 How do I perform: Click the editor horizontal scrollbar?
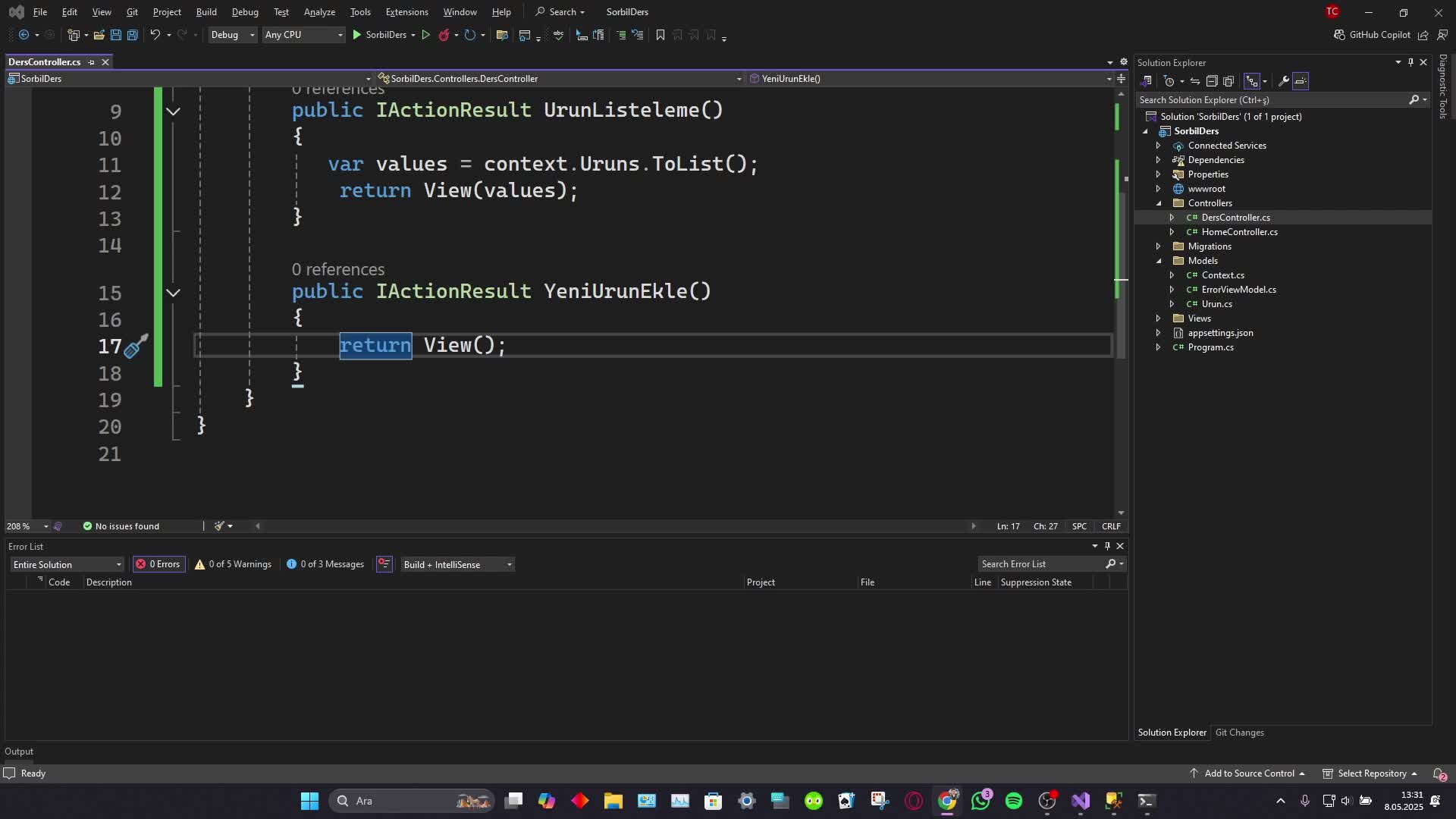pyautogui.click(x=614, y=526)
